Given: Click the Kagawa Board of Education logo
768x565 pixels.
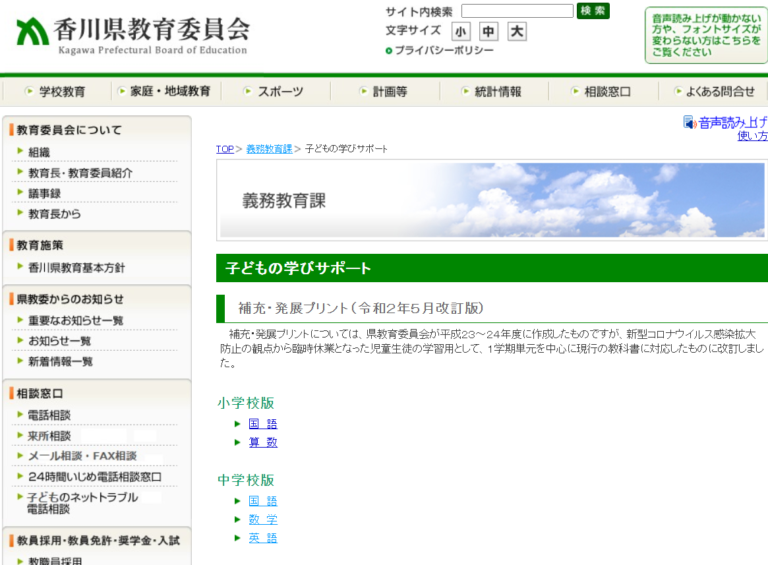Looking at the screenshot, I should (x=133, y=35).
